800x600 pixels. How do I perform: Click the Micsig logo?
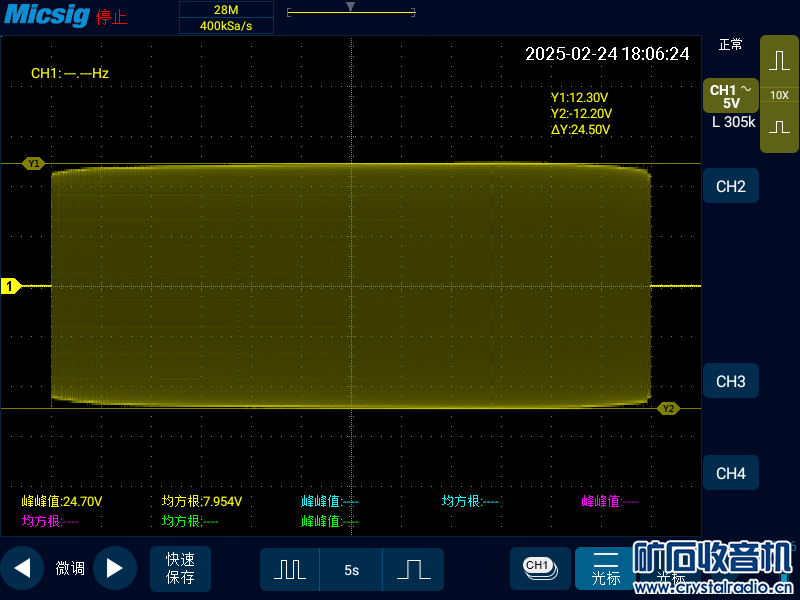47,14
